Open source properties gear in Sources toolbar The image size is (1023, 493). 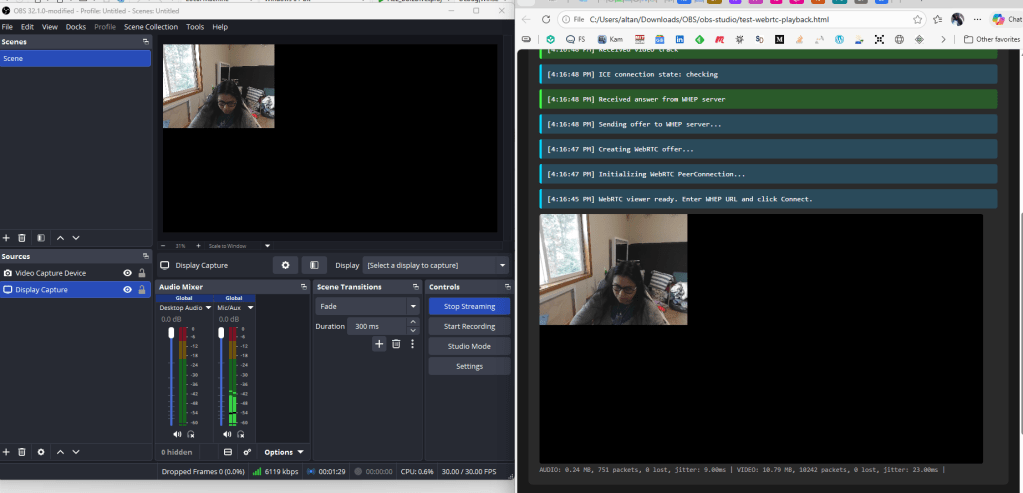pyautogui.click(x=41, y=452)
